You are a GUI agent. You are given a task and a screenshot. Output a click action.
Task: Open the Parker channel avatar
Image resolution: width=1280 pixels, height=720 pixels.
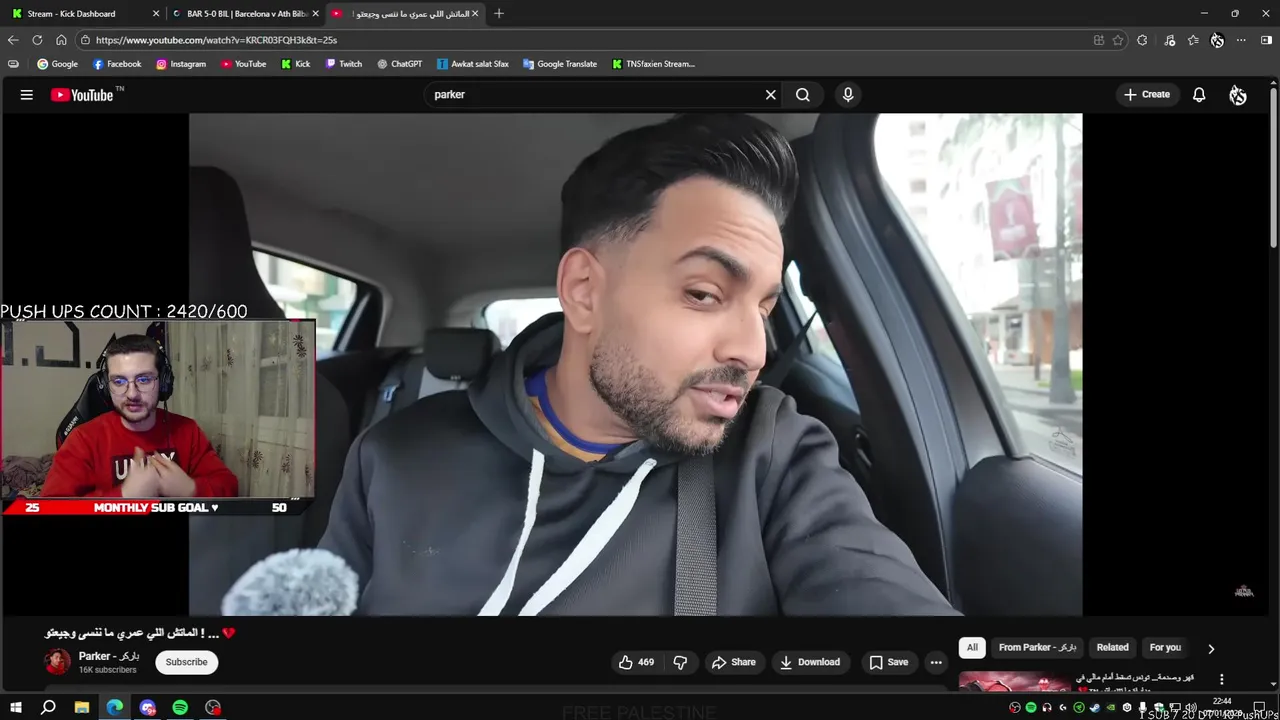[58, 662]
